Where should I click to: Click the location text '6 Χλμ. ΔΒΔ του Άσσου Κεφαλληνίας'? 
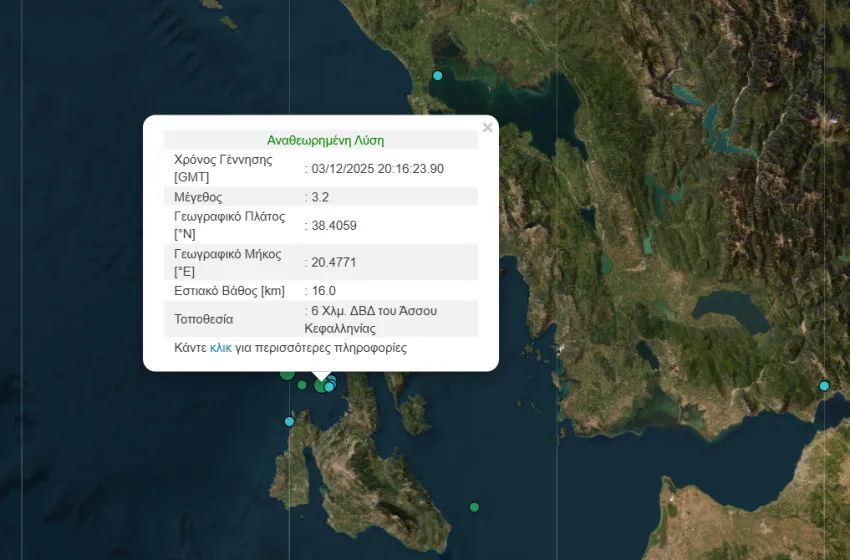371,319
